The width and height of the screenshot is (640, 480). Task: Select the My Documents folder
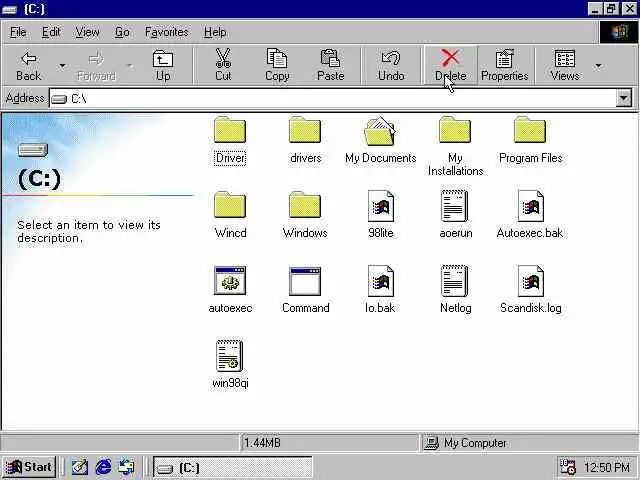pyautogui.click(x=380, y=131)
